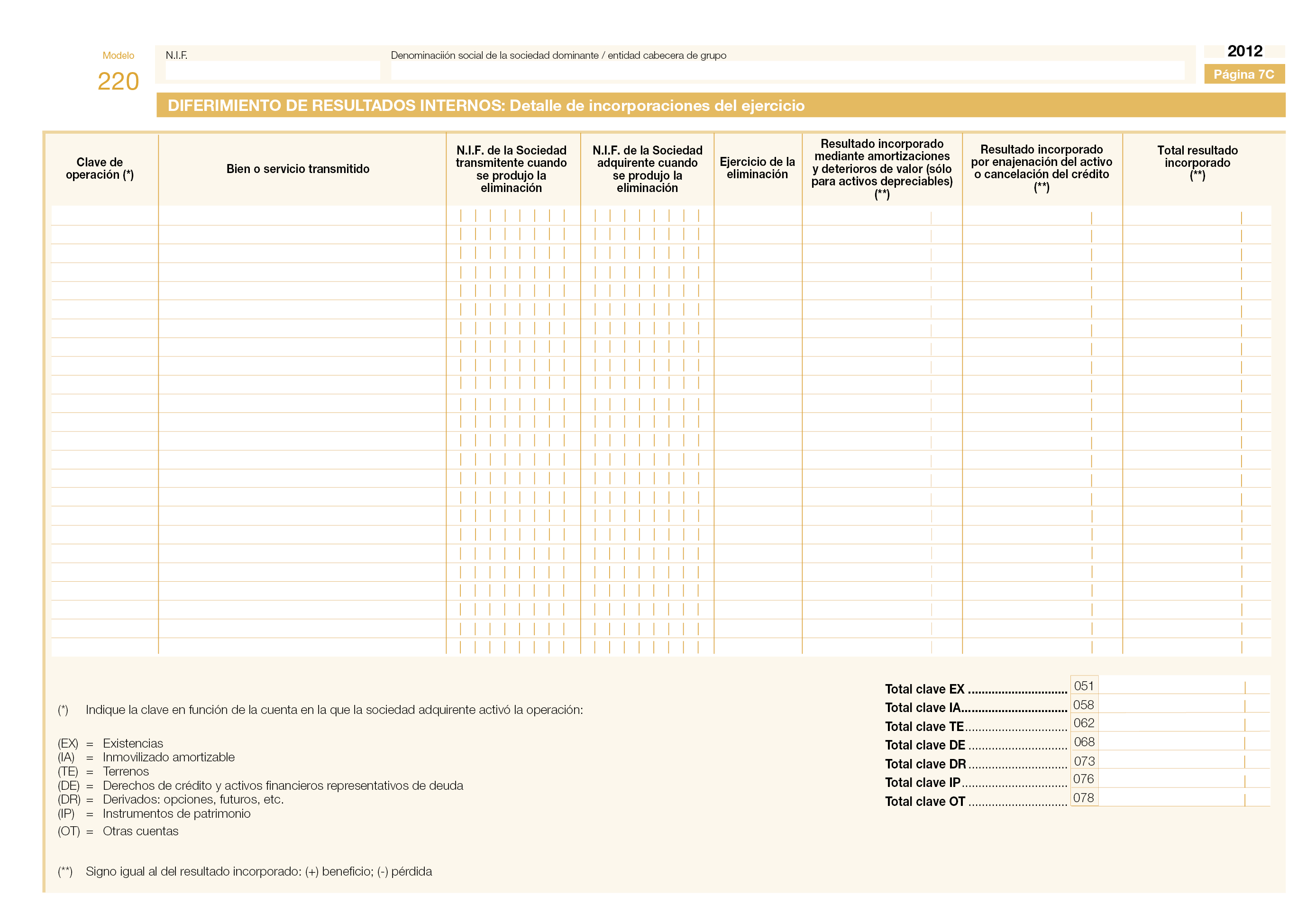Click the '(**) Signo igual al del resultado' footnote
1316x914 pixels.
coord(245,871)
